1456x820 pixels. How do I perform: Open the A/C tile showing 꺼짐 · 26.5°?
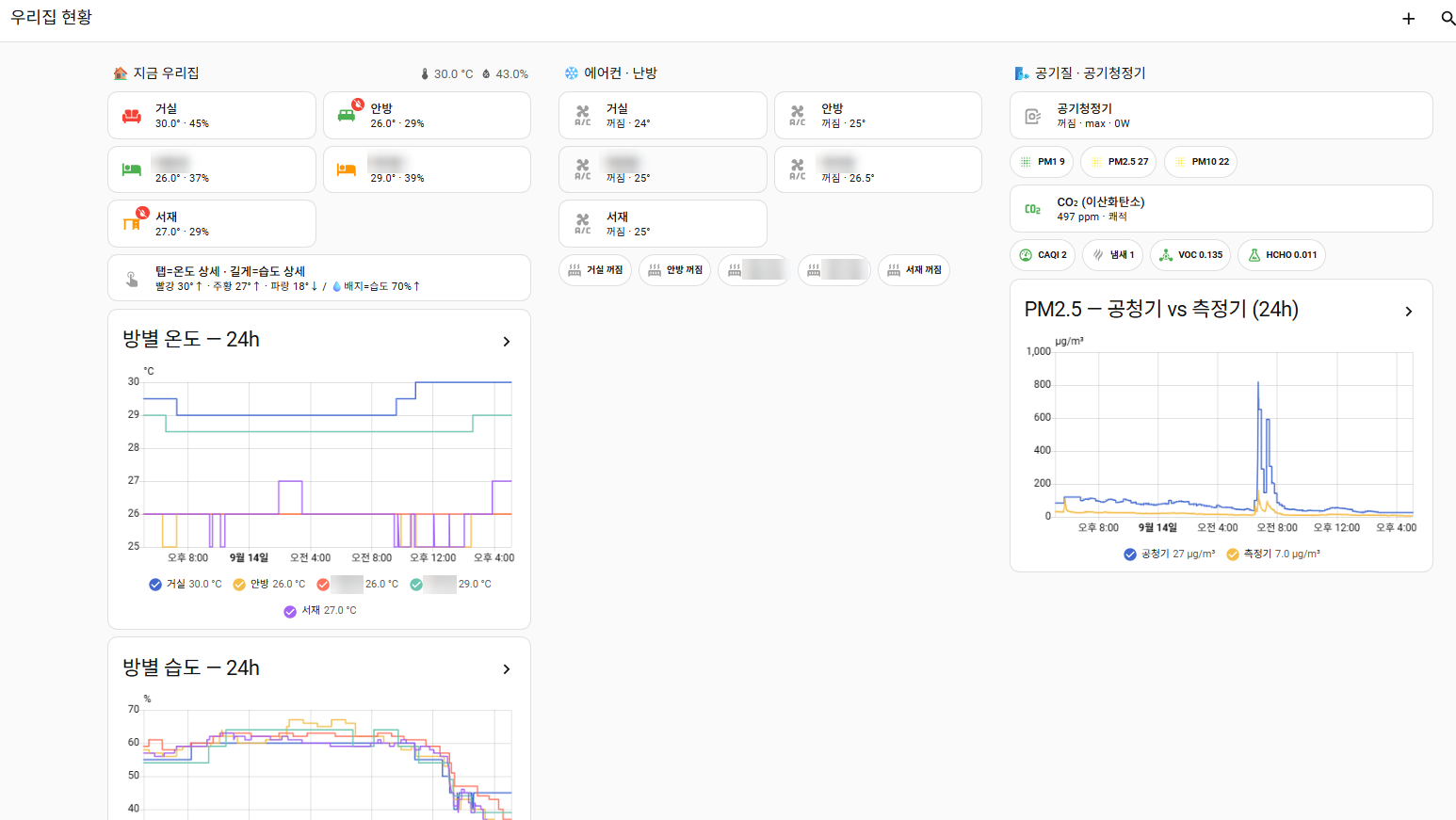[x=878, y=169]
